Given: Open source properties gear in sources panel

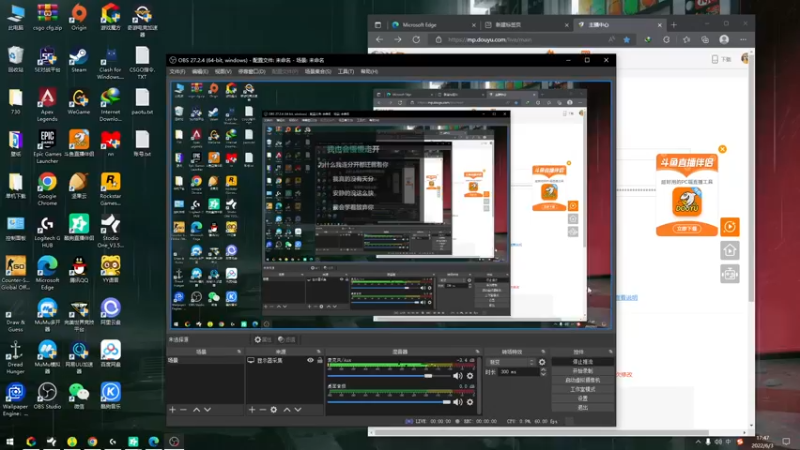Looking at the screenshot, I should point(272,409).
